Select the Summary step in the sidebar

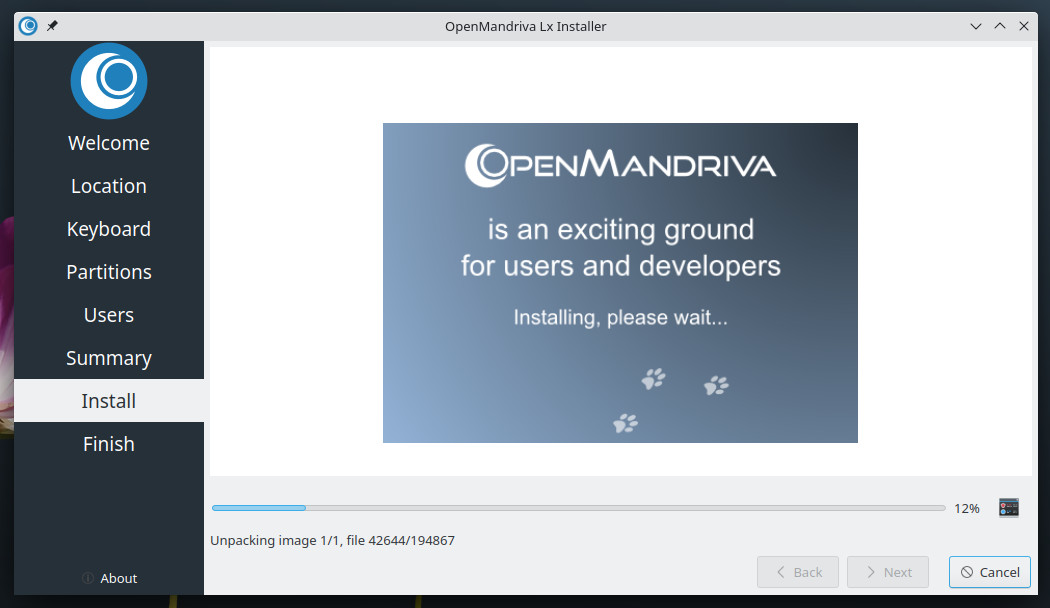click(x=109, y=358)
